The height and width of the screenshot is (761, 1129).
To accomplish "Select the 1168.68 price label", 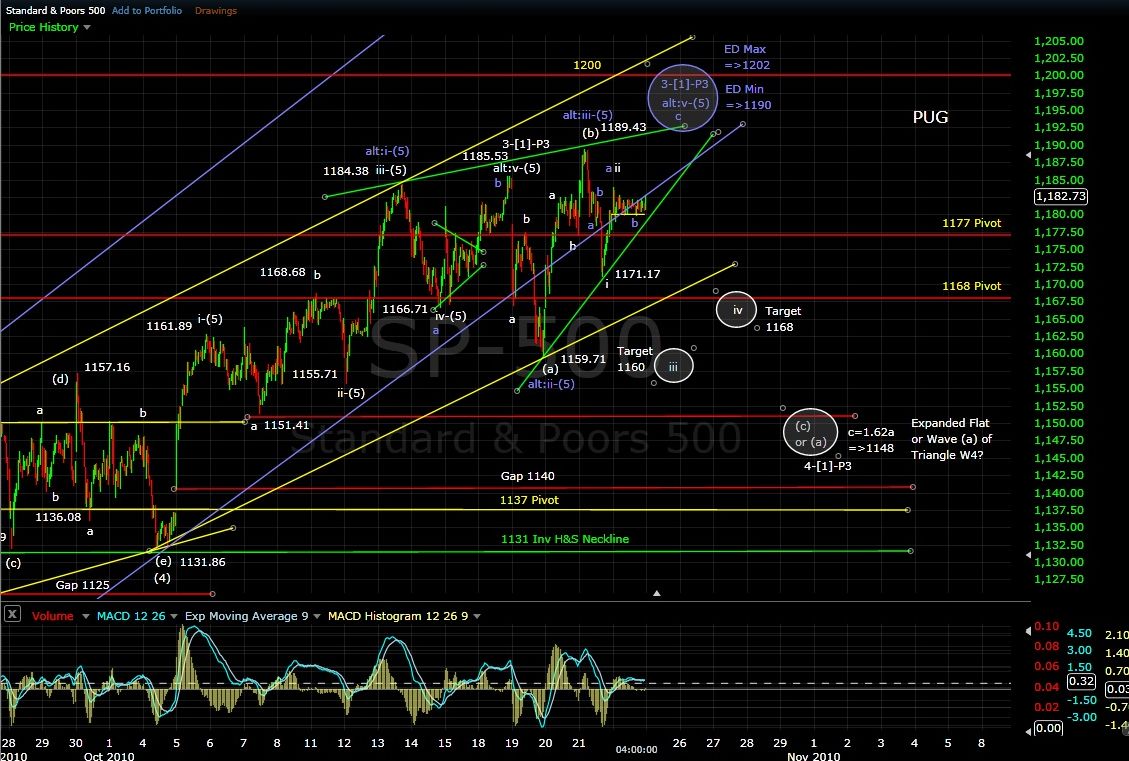I will coord(282,272).
